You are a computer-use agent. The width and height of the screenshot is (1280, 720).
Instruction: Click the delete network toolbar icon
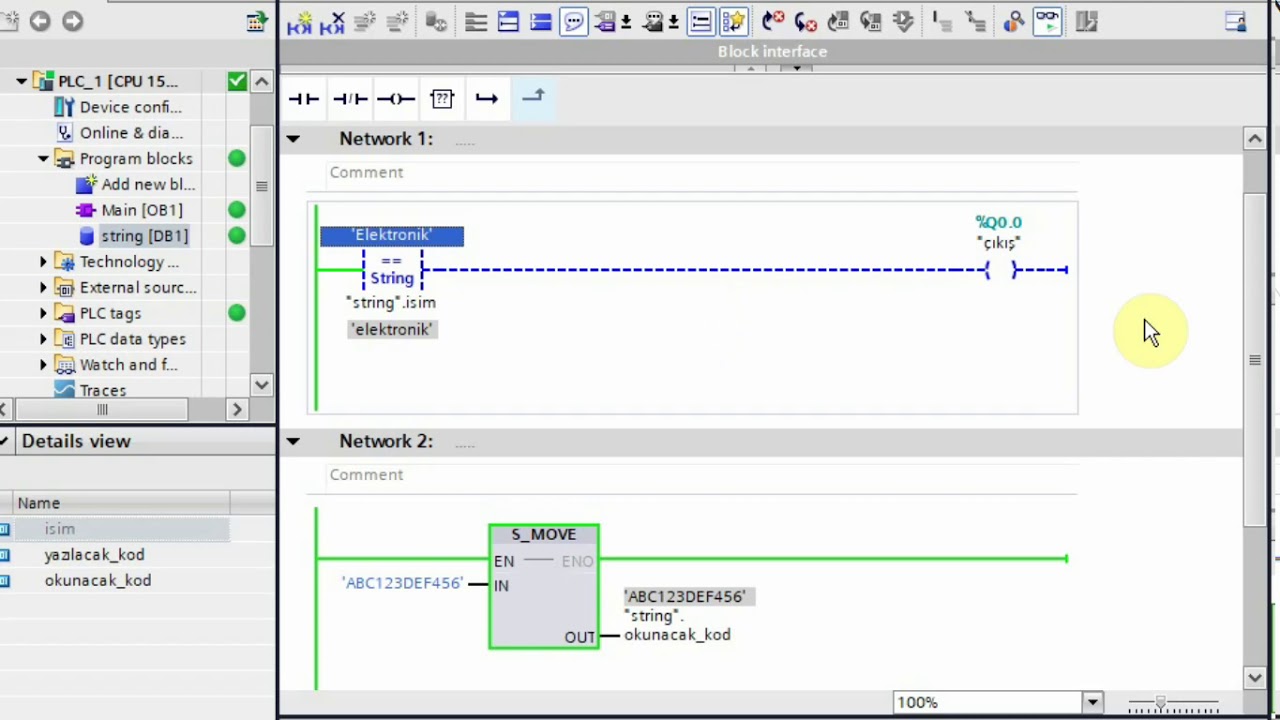point(332,21)
